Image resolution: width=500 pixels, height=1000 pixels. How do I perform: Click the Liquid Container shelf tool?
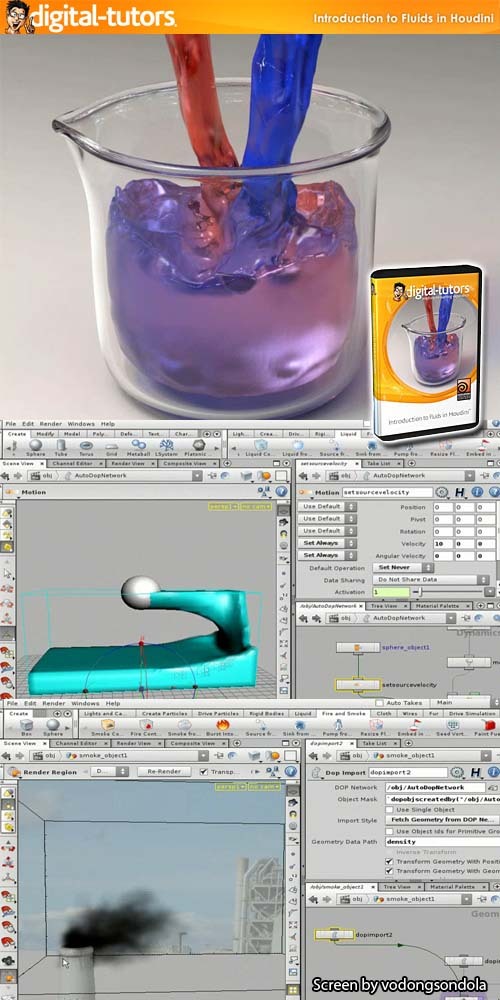[261, 446]
